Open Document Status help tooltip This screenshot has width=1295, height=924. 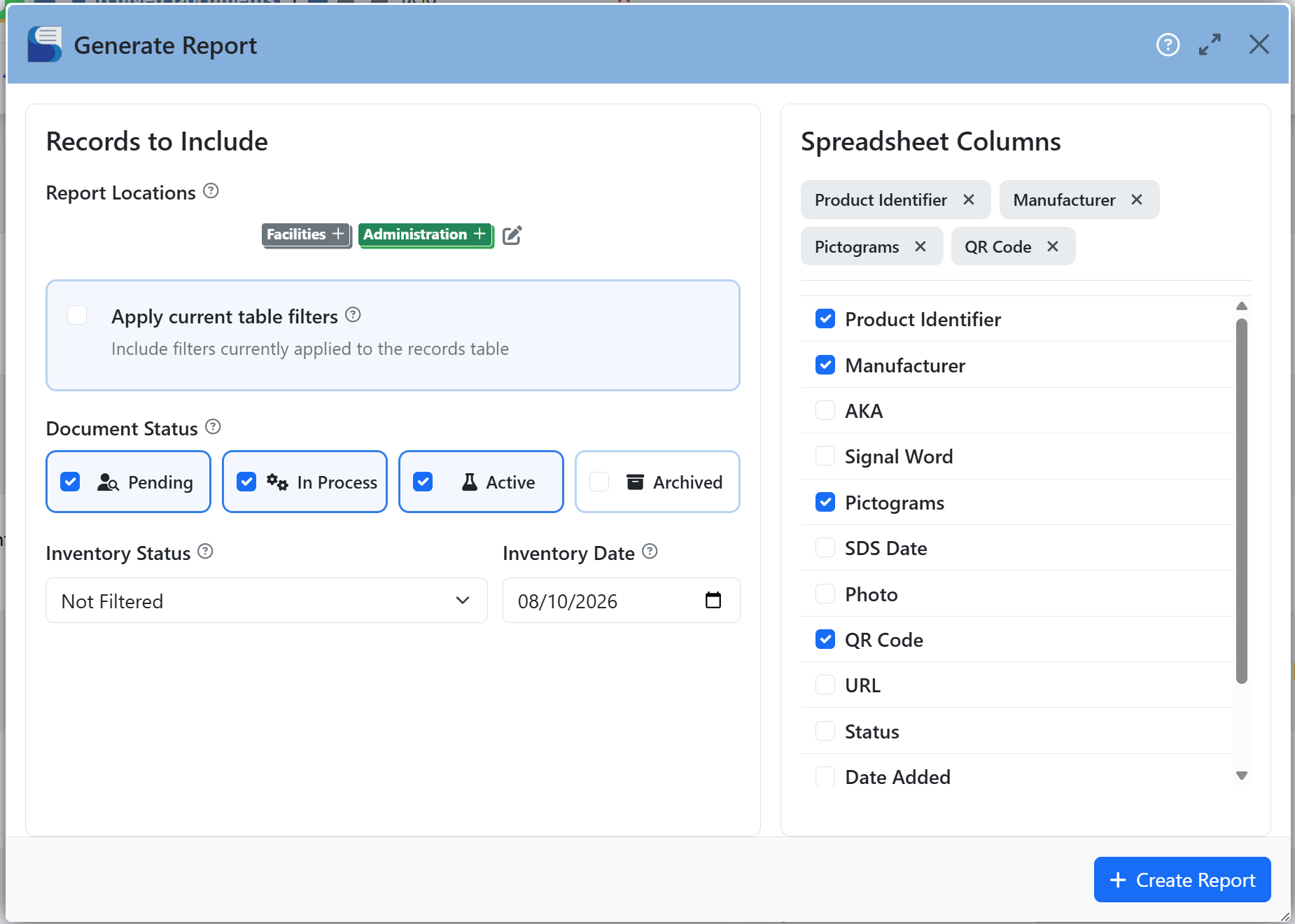click(213, 427)
